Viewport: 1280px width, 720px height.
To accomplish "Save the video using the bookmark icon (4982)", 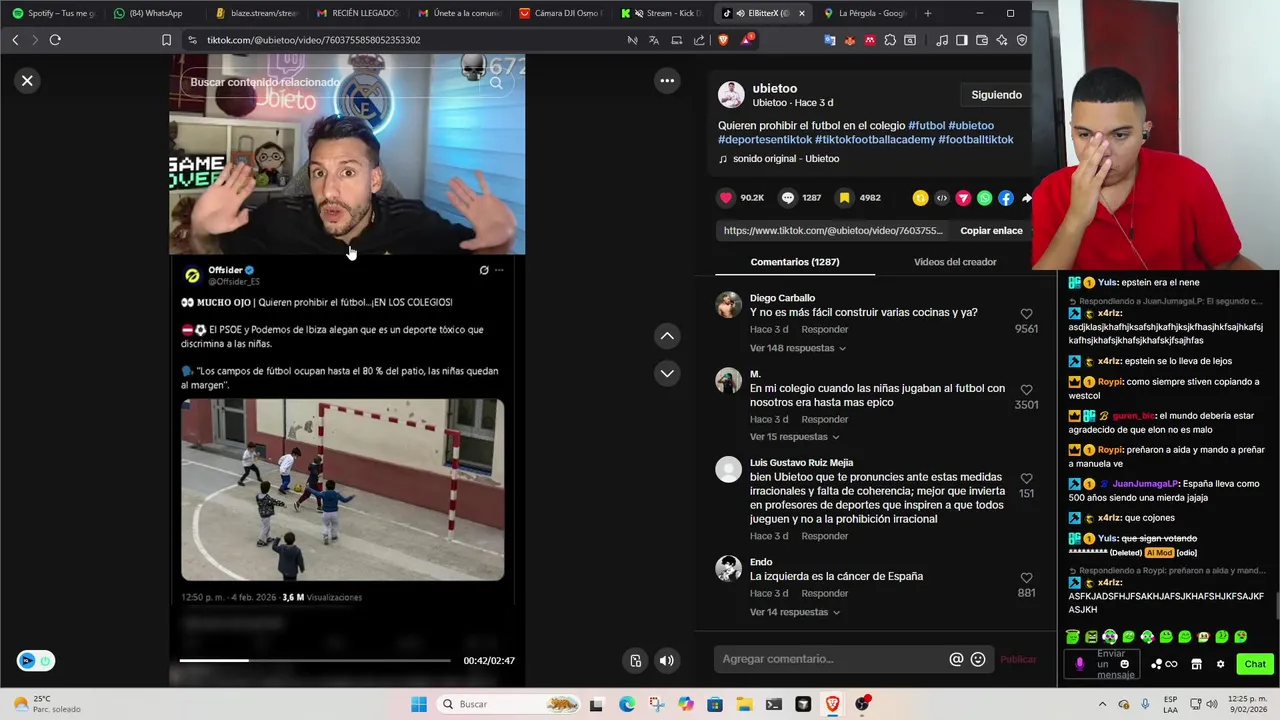I will pos(844,198).
